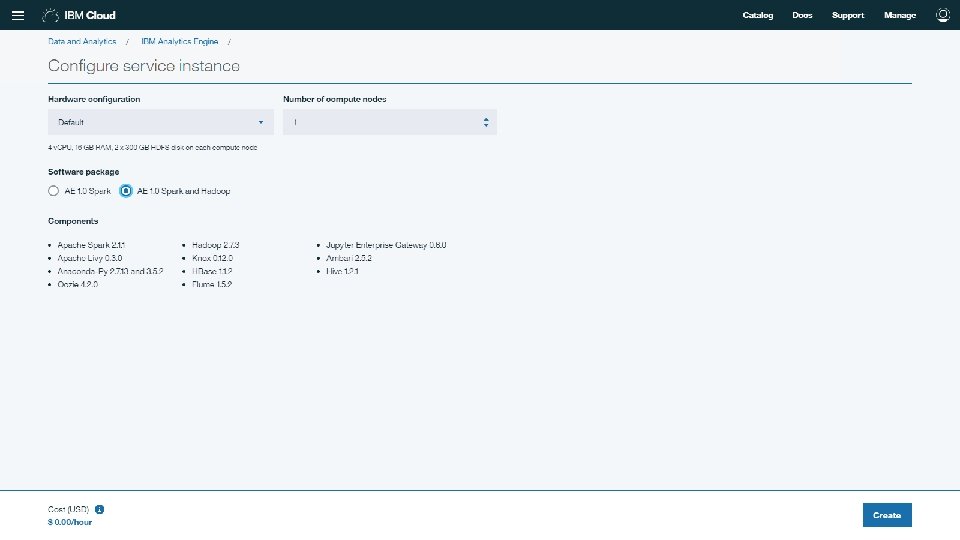Click the Hadoop 2.7.3 component

pyautogui.click(x=216, y=245)
